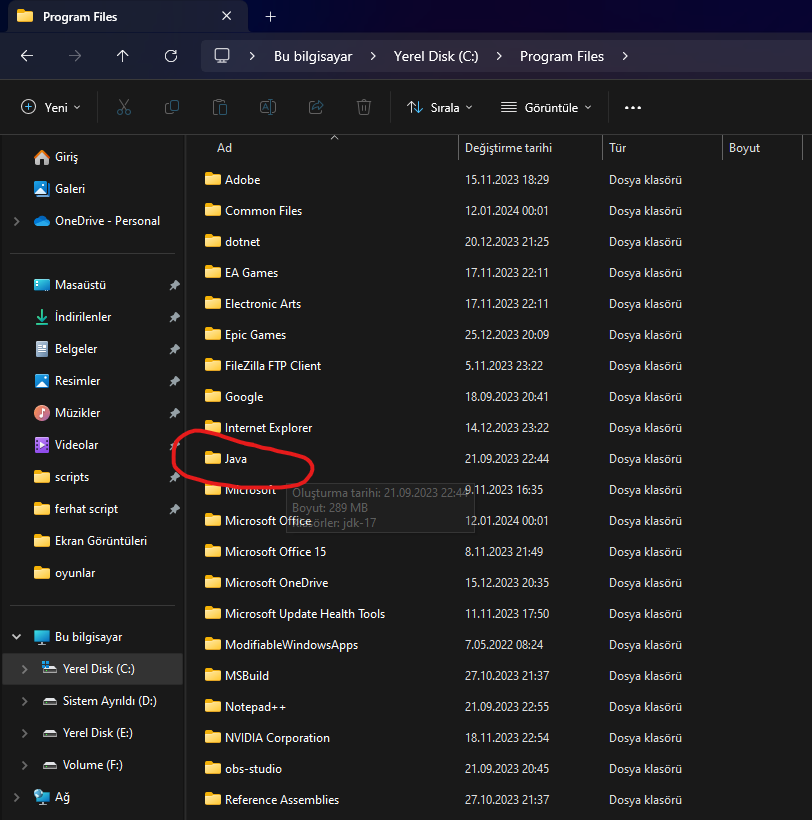Open the Görüntüle view dropdown
812x820 pixels.
pos(546,107)
